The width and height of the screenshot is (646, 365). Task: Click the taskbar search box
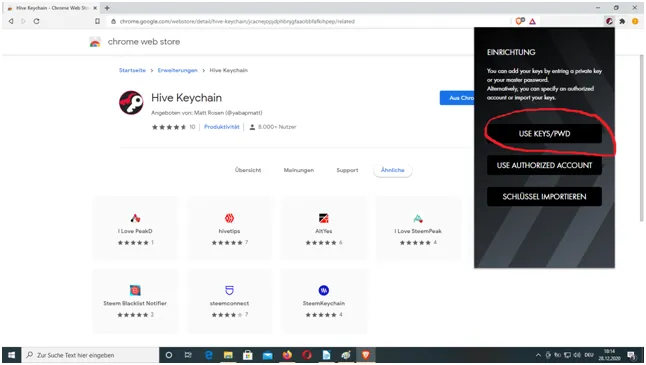(x=90, y=355)
